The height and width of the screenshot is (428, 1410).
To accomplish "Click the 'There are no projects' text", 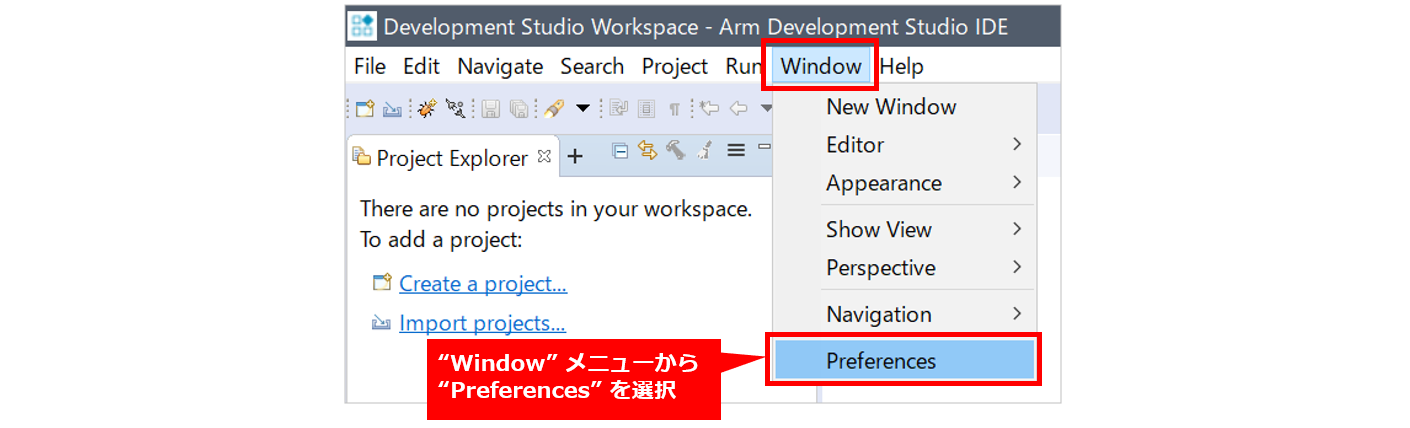I will pos(556,209).
